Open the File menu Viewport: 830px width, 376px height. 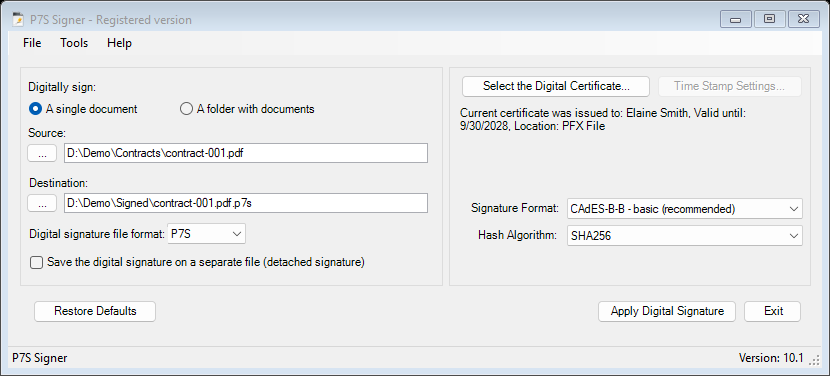pyautogui.click(x=32, y=43)
